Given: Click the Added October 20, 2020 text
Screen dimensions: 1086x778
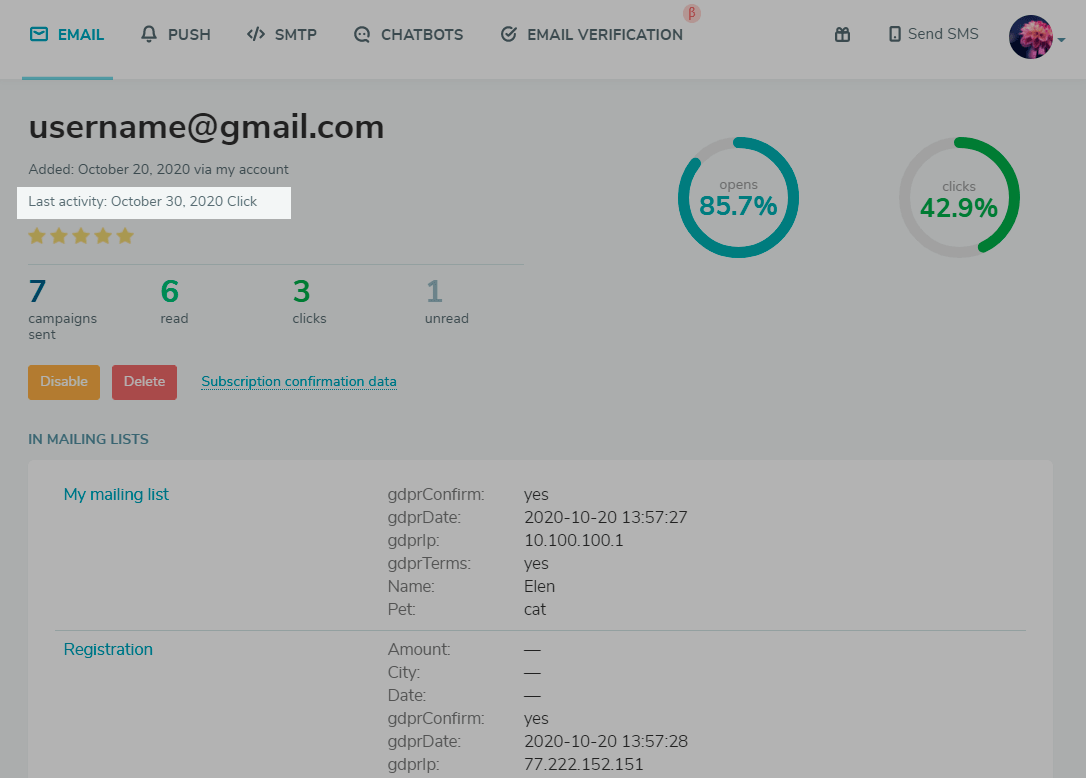Looking at the screenshot, I should click(x=159, y=170).
